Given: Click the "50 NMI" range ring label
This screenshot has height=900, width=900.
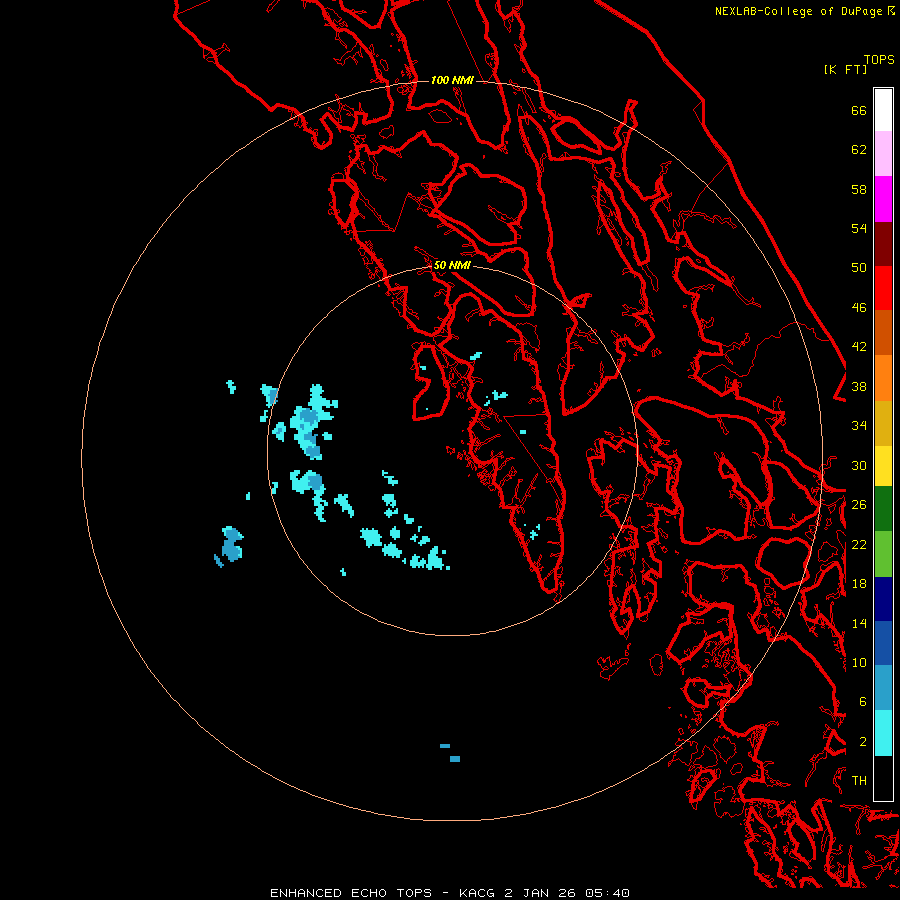Looking at the screenshot, I should 452,265.
